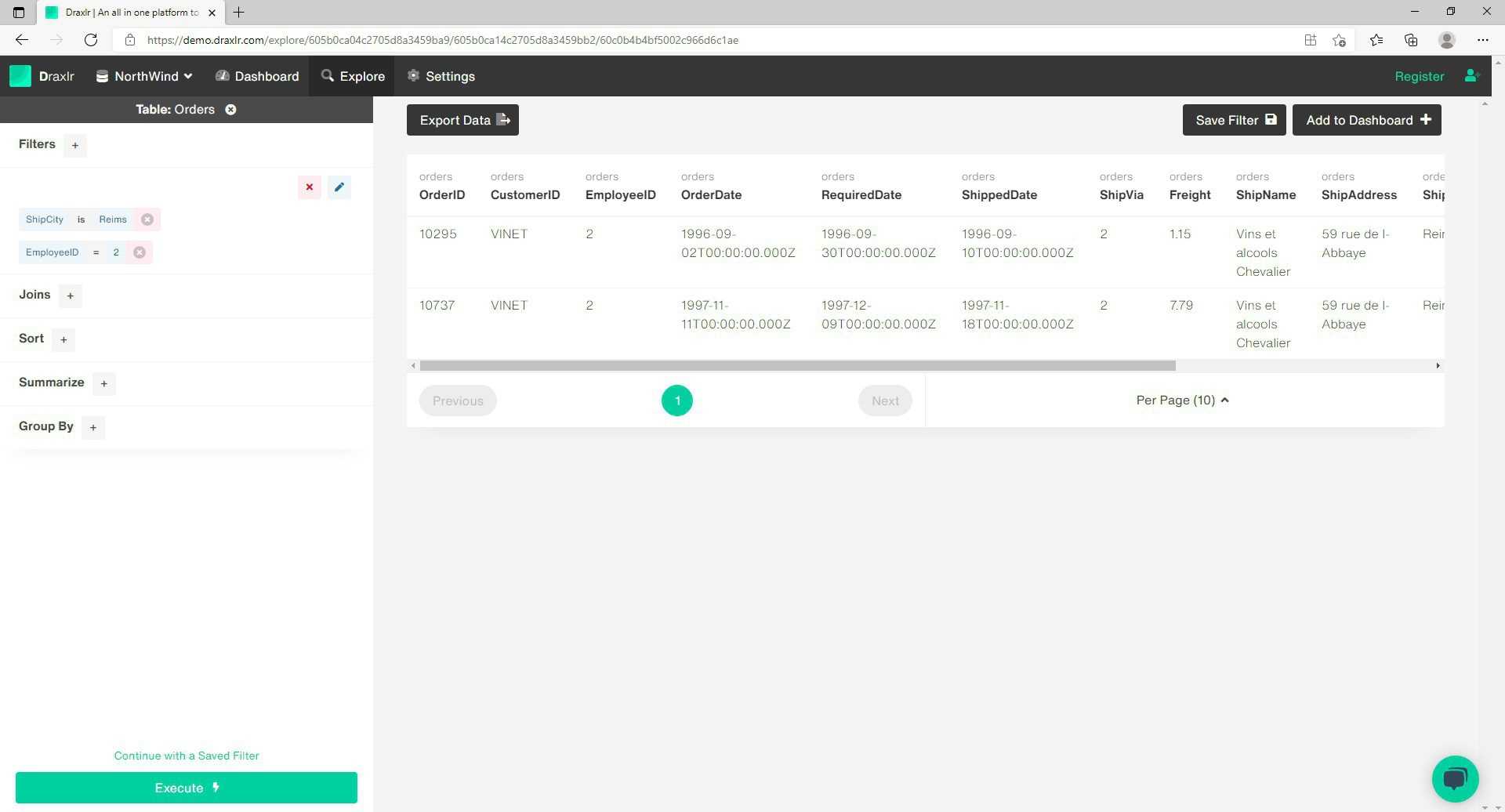Run the query with Execute button

[x=187, y=788]
